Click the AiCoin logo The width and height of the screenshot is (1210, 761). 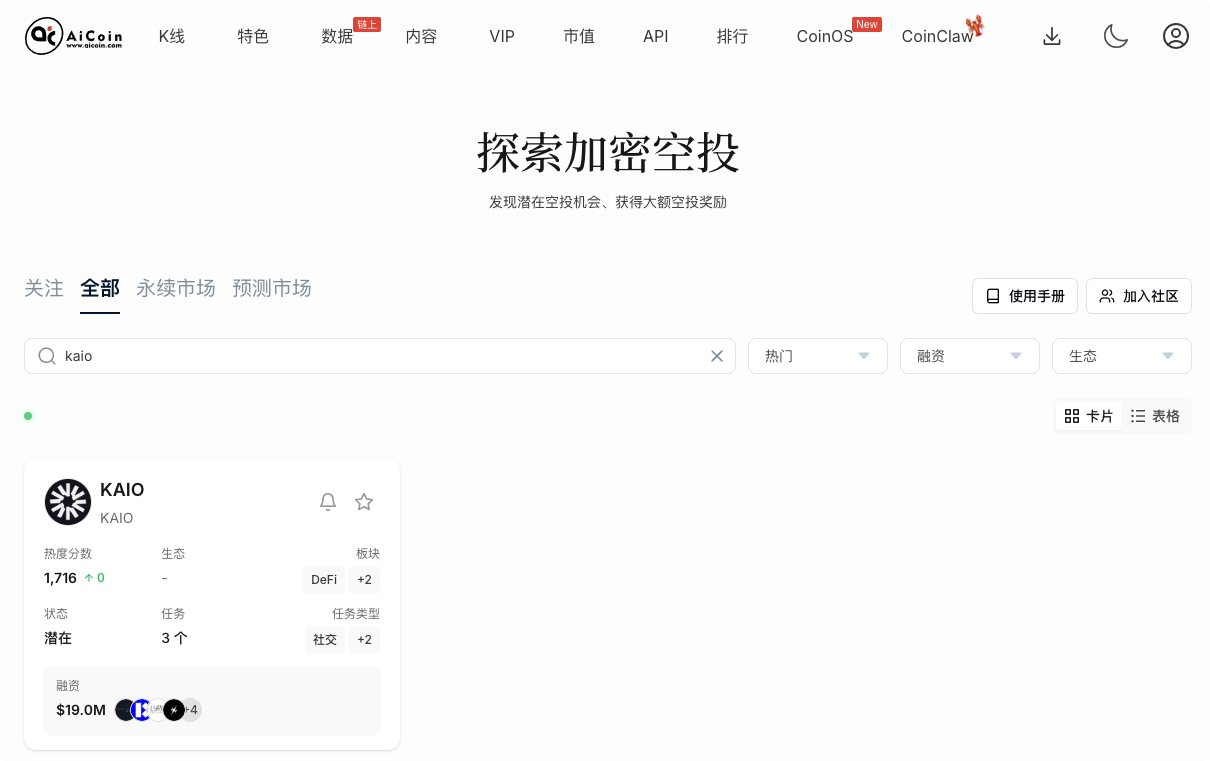[x=74, y=37]
